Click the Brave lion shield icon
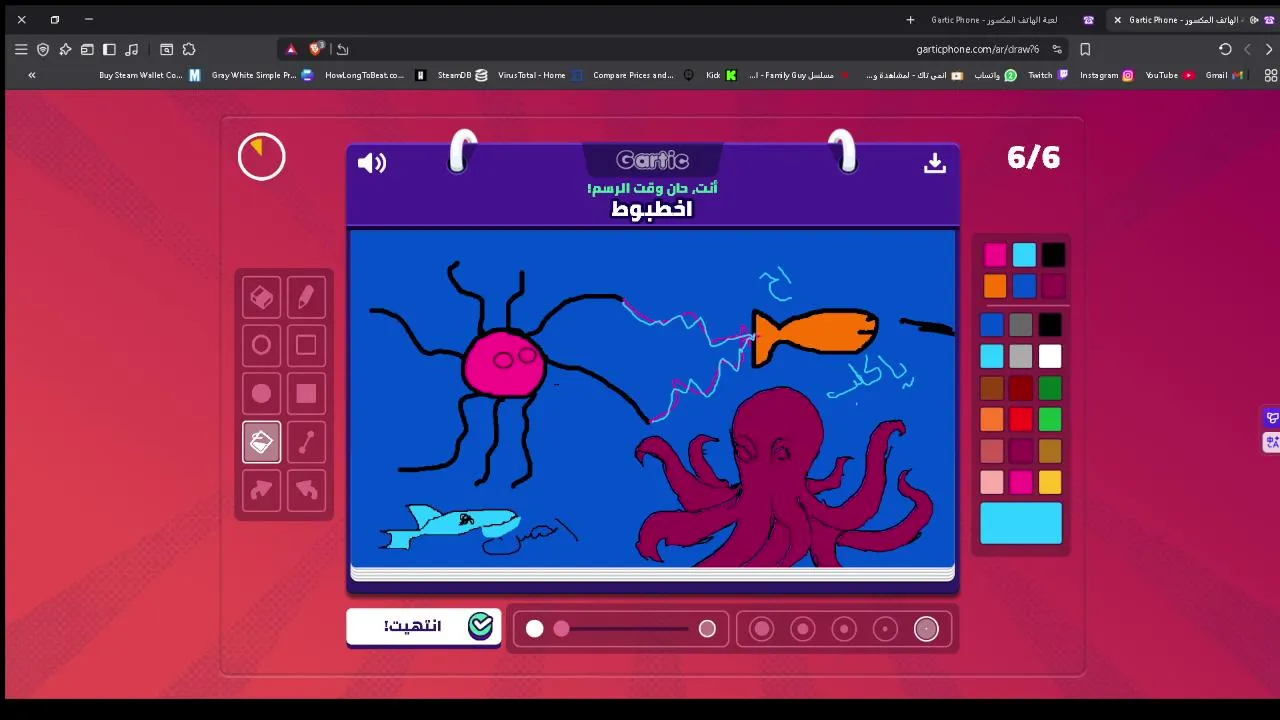Image resolution: width=1280 pixels, height=720 pixels. 317,48
